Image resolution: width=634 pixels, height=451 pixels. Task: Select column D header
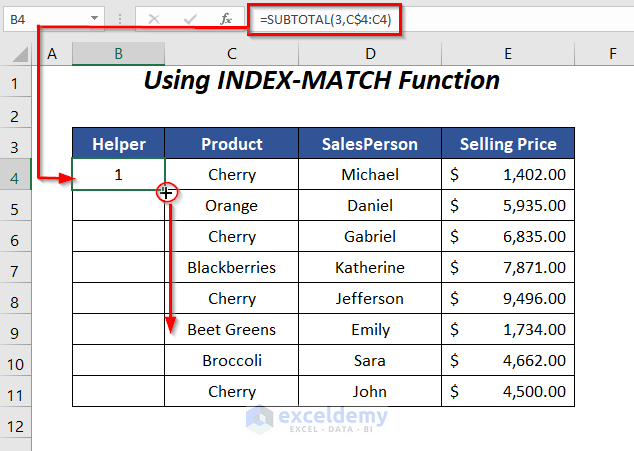(370, 53)
